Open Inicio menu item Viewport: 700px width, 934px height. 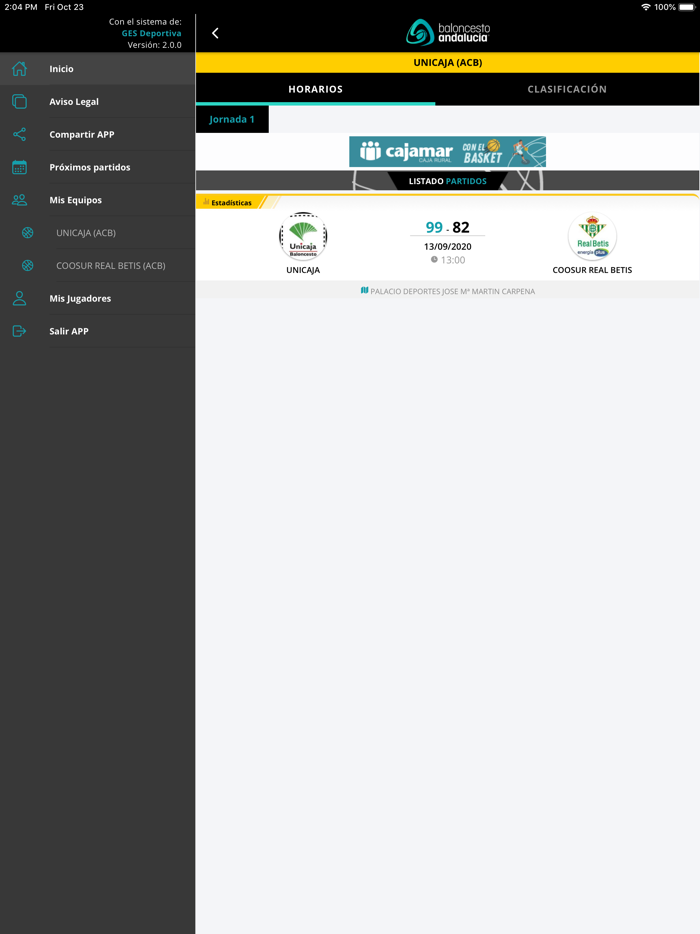point(98,69)
